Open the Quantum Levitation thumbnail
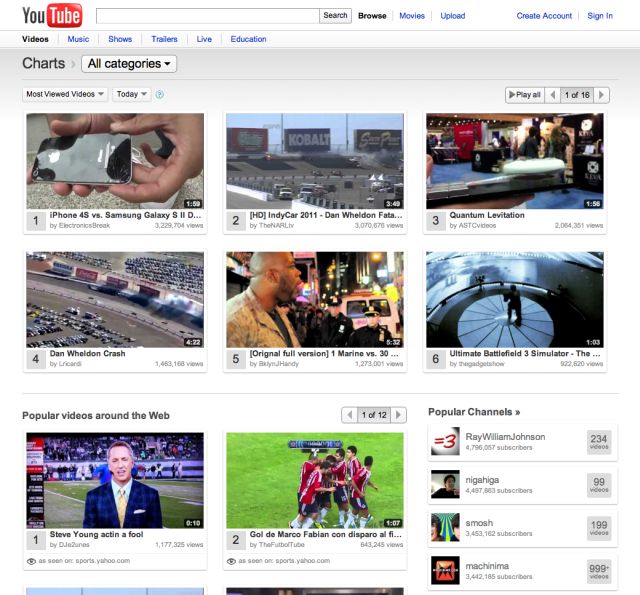Viewport: 640px width, 595px height. tap(515, 161)
